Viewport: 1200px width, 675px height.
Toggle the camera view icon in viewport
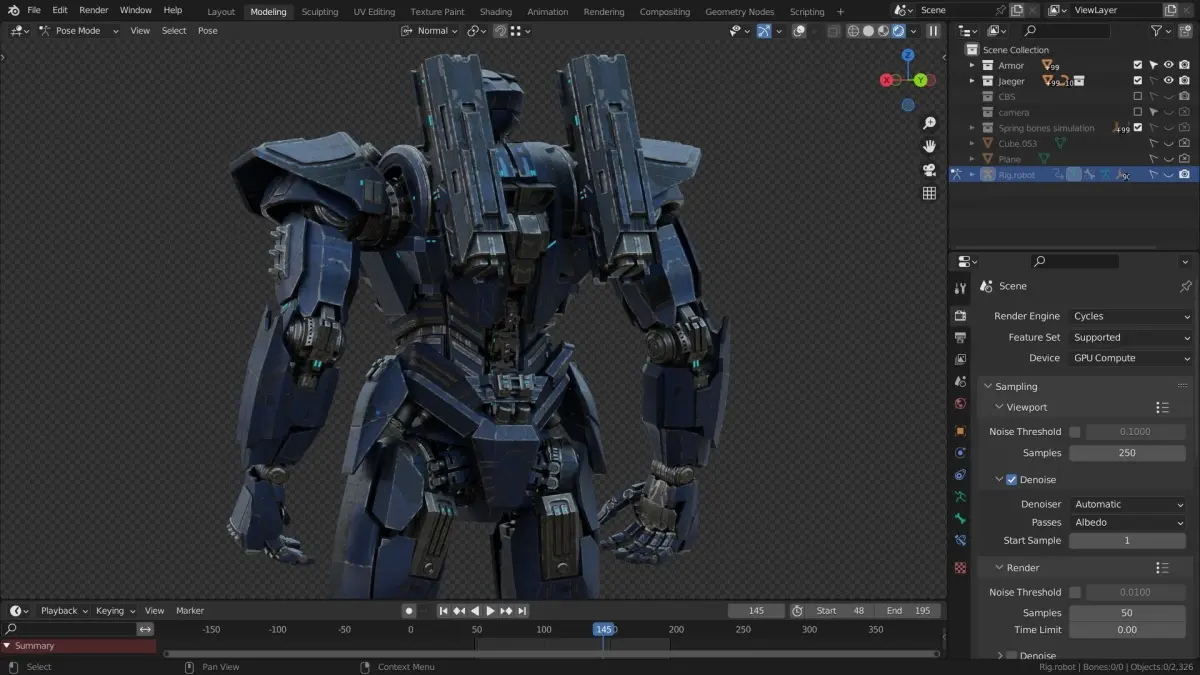point(929,170)
